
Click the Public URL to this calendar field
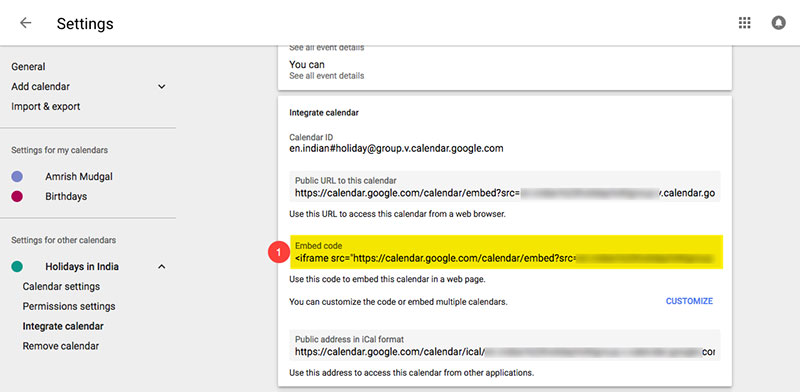[x=505, y=187]
